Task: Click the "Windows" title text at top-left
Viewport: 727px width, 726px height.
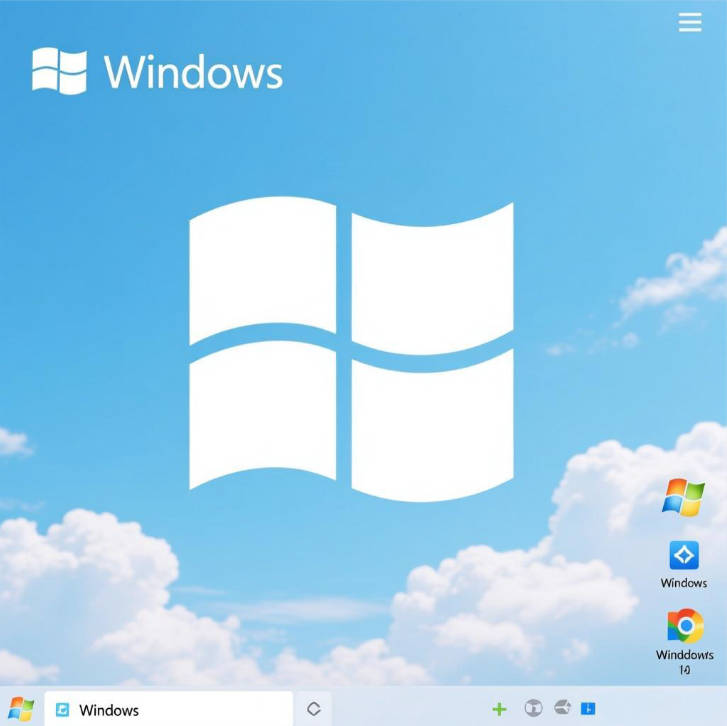Action: [x=193, y=72]
